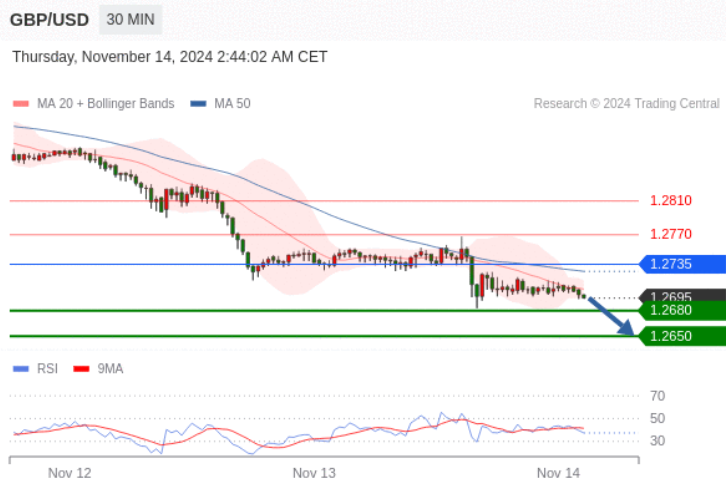Click the Nov 13 date axis label
This screenshot has width=726, height=489.
coord(314,473)
